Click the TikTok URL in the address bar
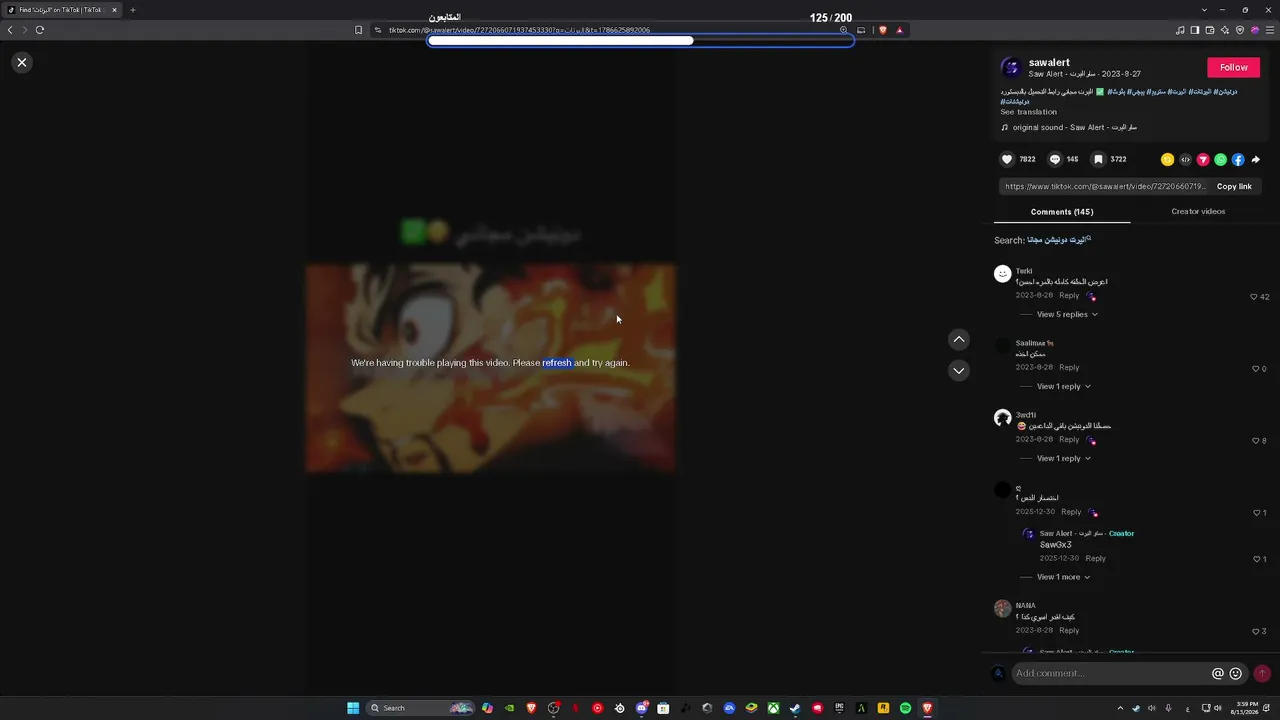This screenshot has height=720, width=1280. pyautogui.click(x=519, y=30)
